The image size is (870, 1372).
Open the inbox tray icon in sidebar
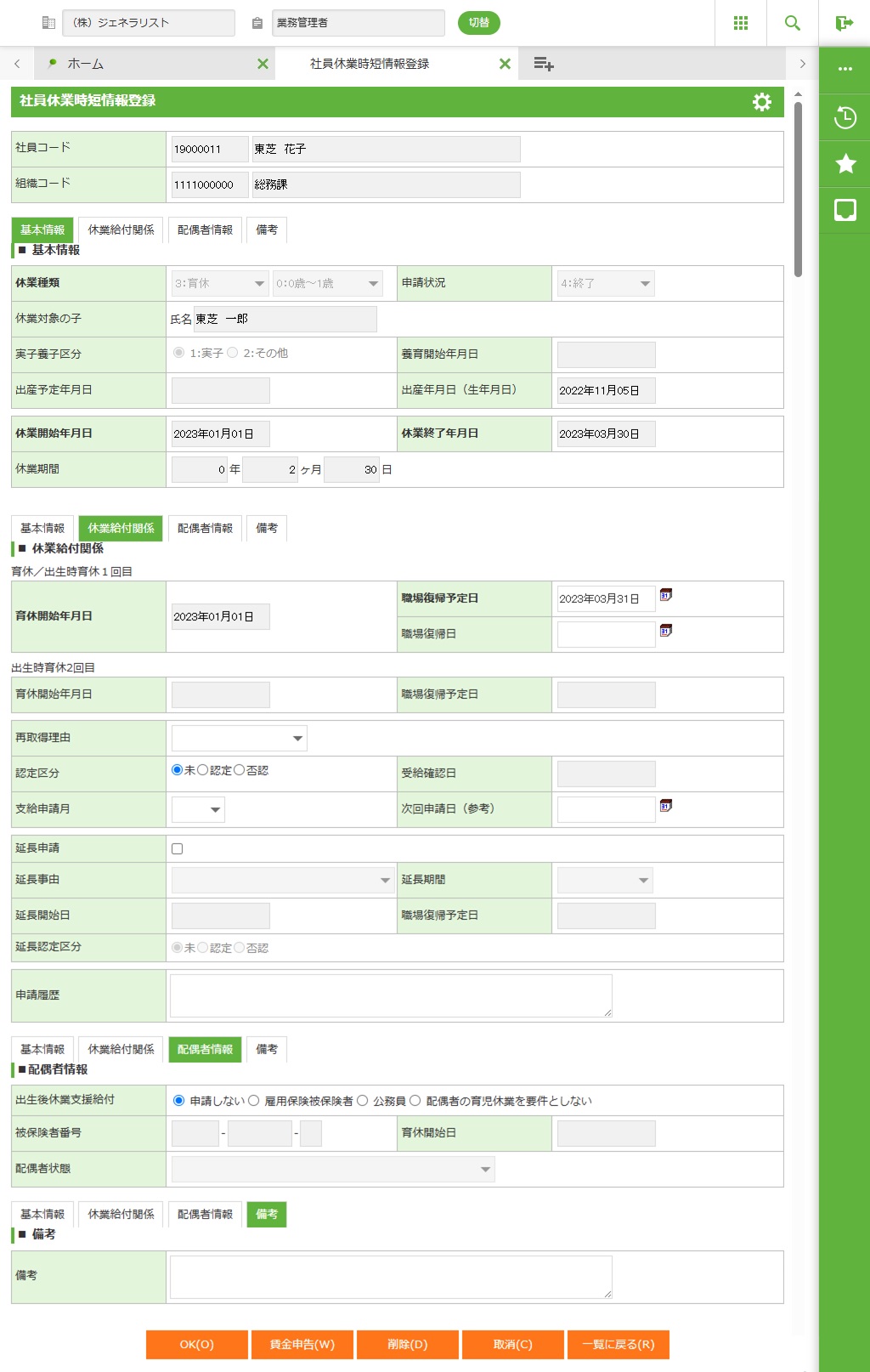click(x=845, y=210)
